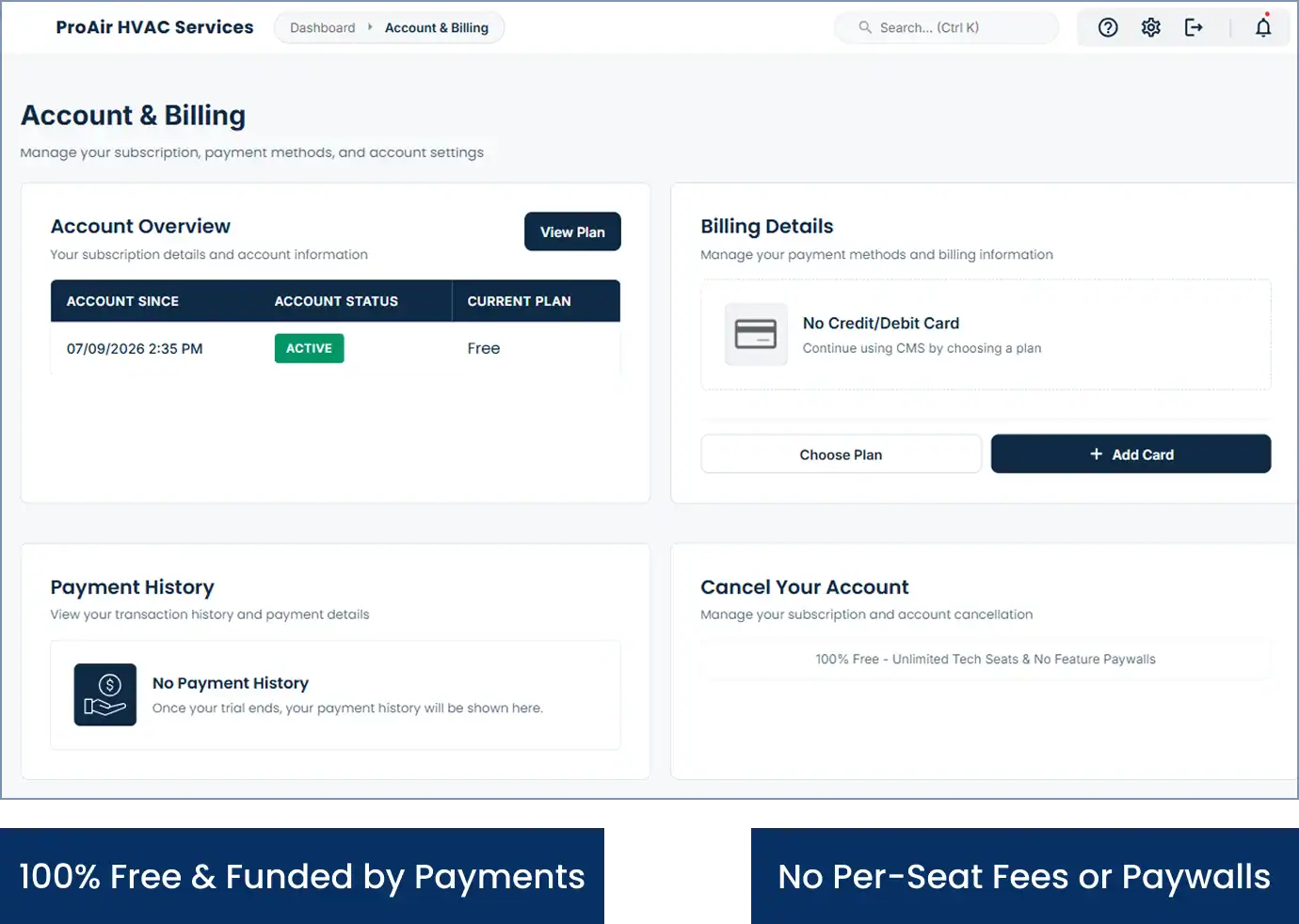
Task: Click the date 07/09/2026 2:35 PM
Action: tap(135, 348)
